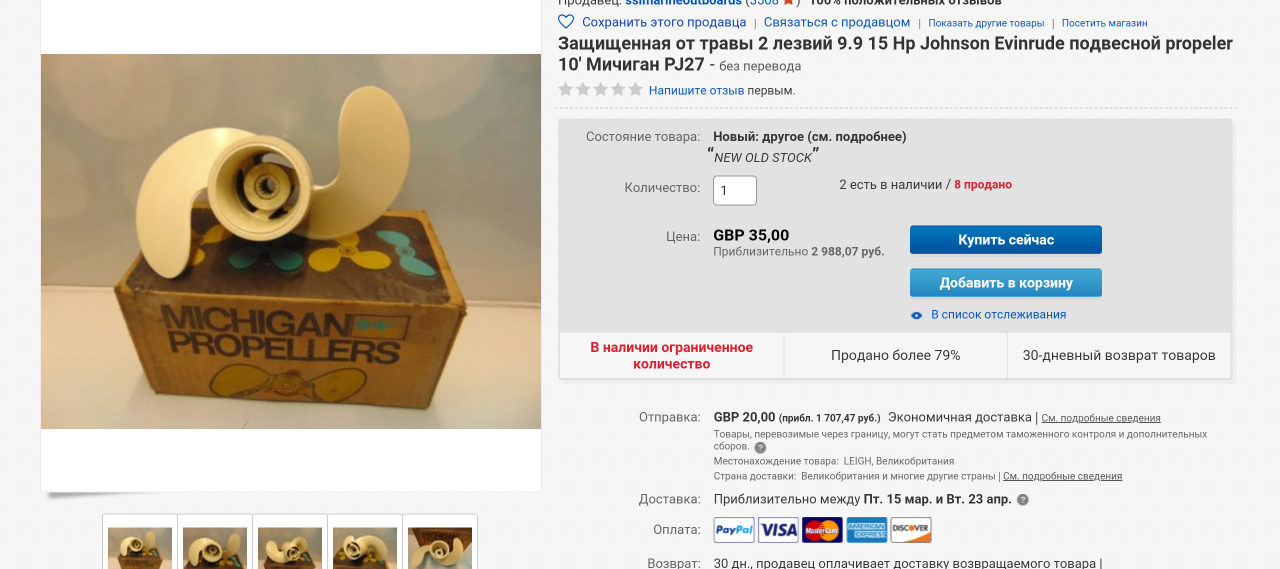This screenshot has width=1280, height=569.
Task: Open Посетить магазин link
Action: click(x=1105, y=23)
